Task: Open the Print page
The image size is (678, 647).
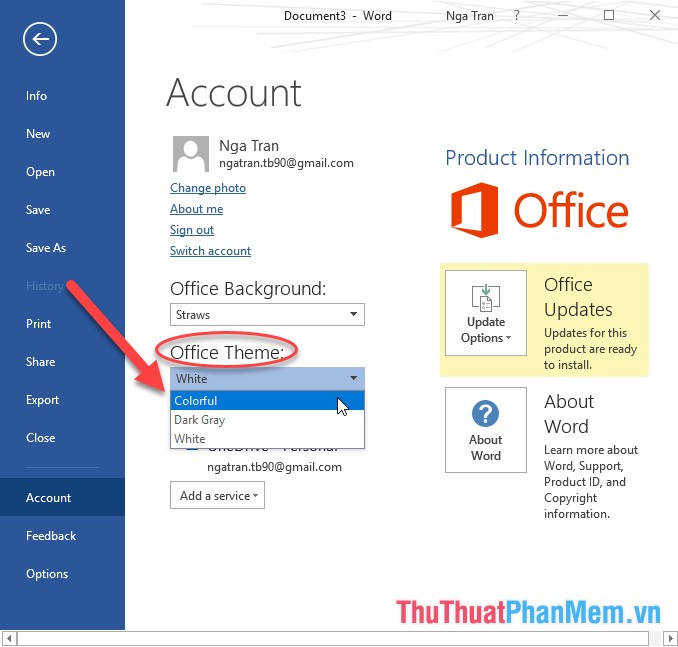Action: 38,324
